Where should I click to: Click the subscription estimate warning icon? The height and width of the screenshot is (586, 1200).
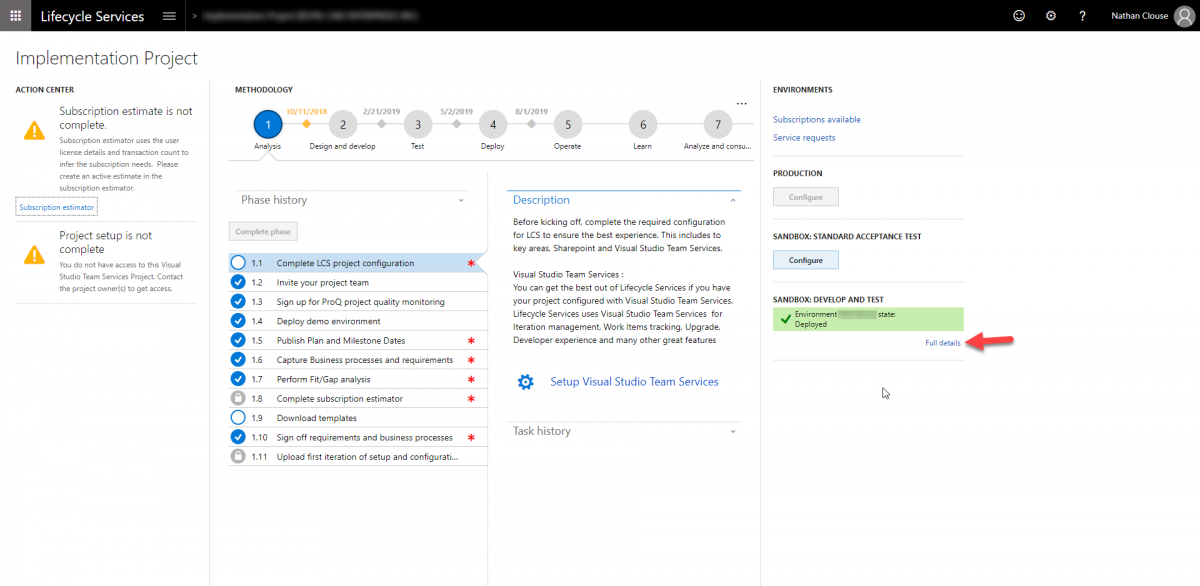[x=34, y=130]
